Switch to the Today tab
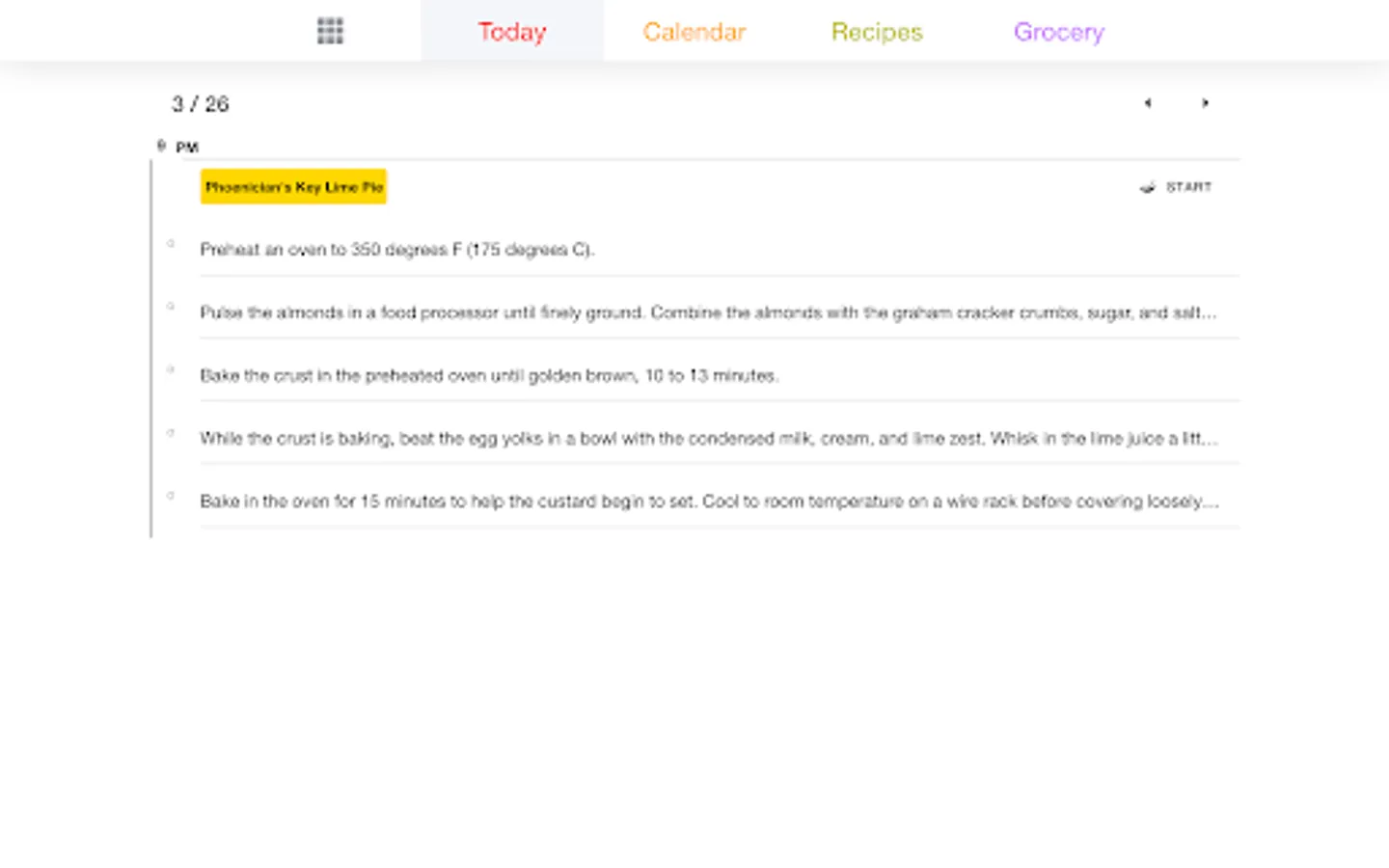Image resolution: width=1389 pixels, height=868 pixels. point(512,31)
